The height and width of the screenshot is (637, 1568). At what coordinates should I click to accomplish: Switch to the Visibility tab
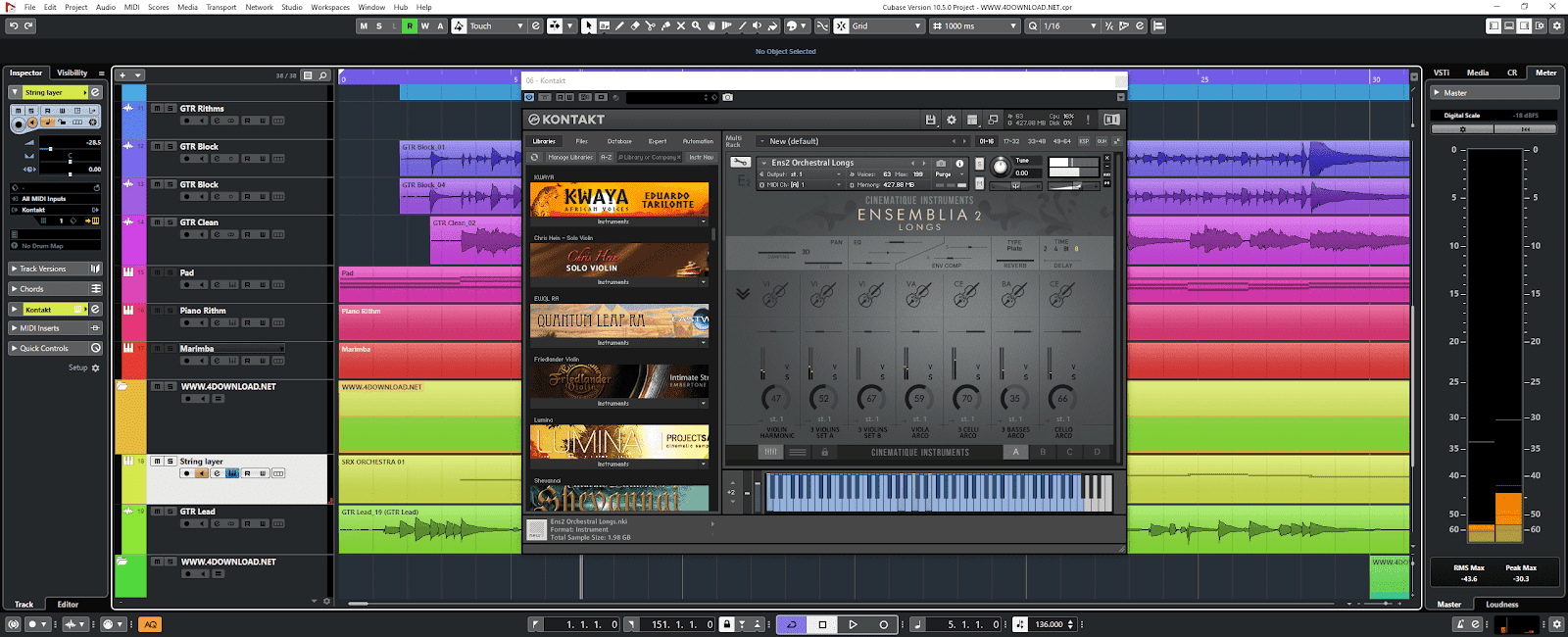tap(72, 73)
